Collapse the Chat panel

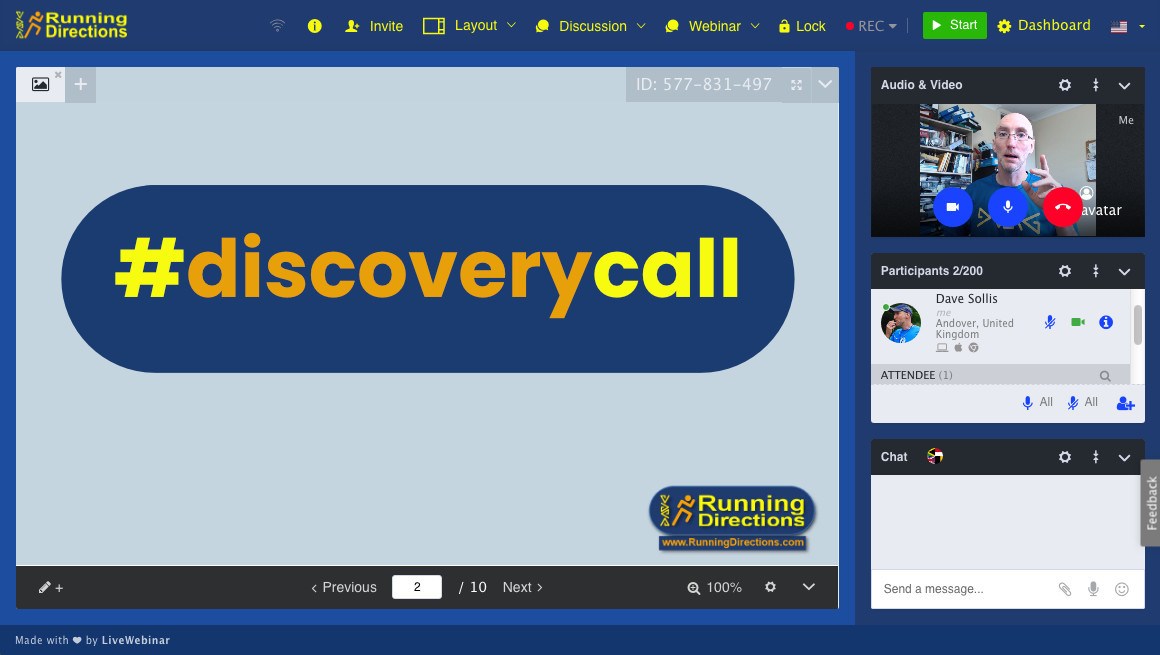click(x=1124, y=458)
